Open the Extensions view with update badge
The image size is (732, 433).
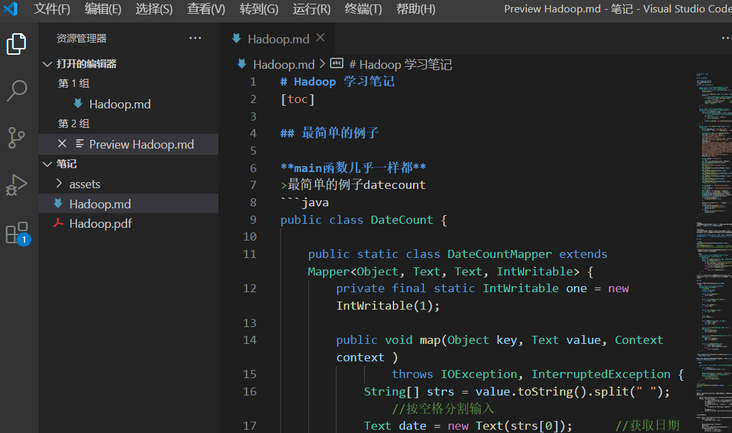(x=17, y=233)
